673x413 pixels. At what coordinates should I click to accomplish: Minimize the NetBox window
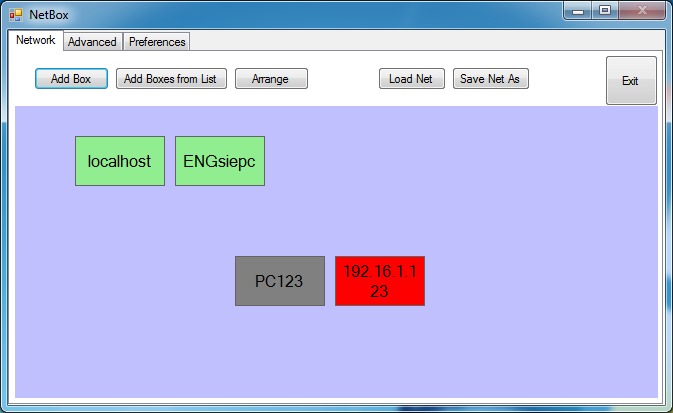point(578,10)
